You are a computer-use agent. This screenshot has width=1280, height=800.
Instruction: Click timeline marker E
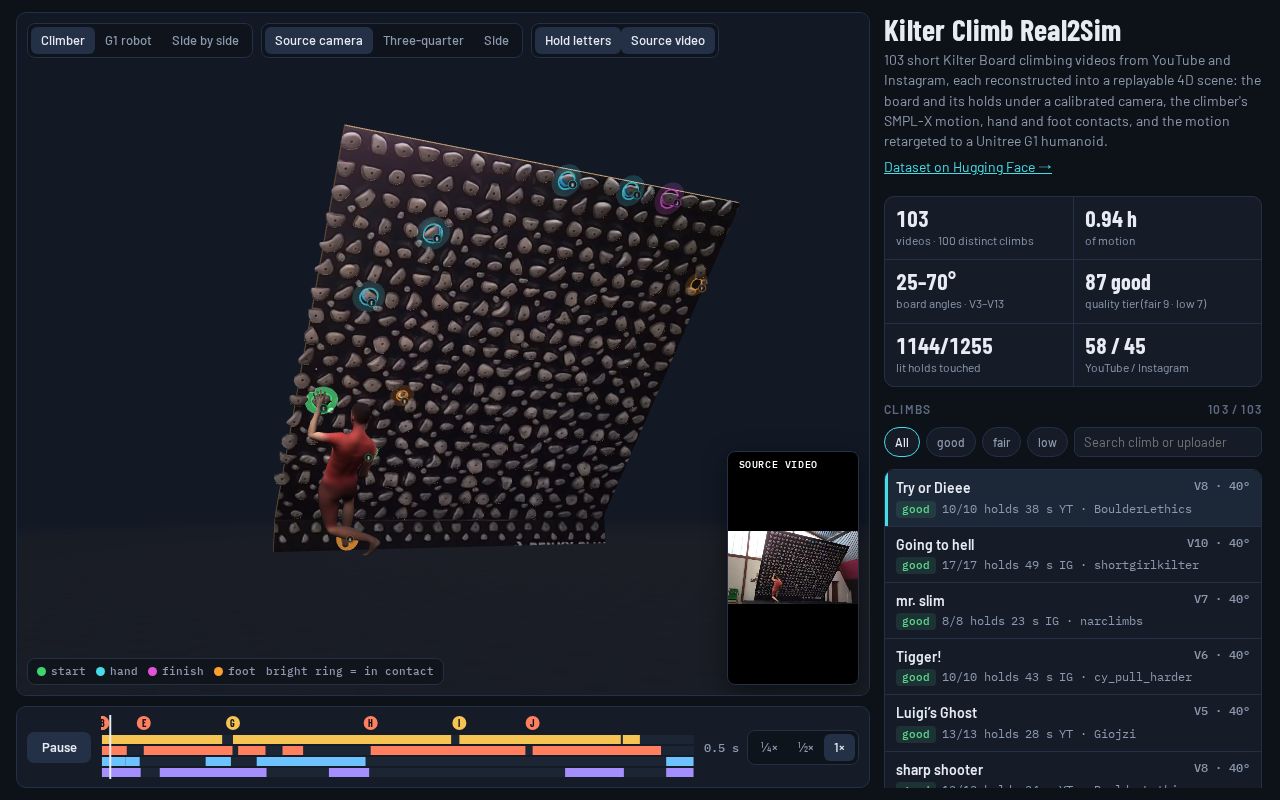click(x=144, y=723)
